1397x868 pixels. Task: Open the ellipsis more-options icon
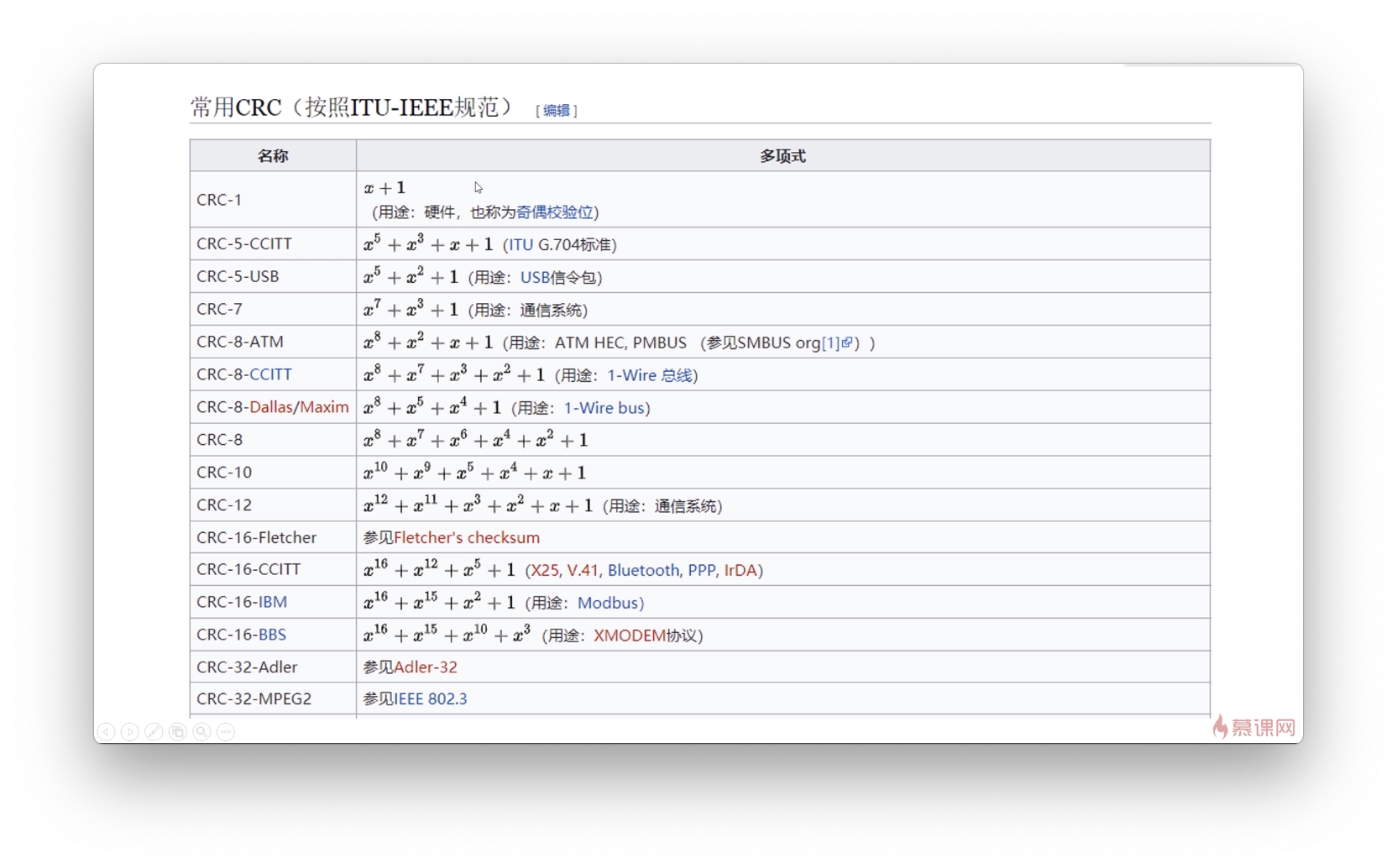tap(224, 732)
